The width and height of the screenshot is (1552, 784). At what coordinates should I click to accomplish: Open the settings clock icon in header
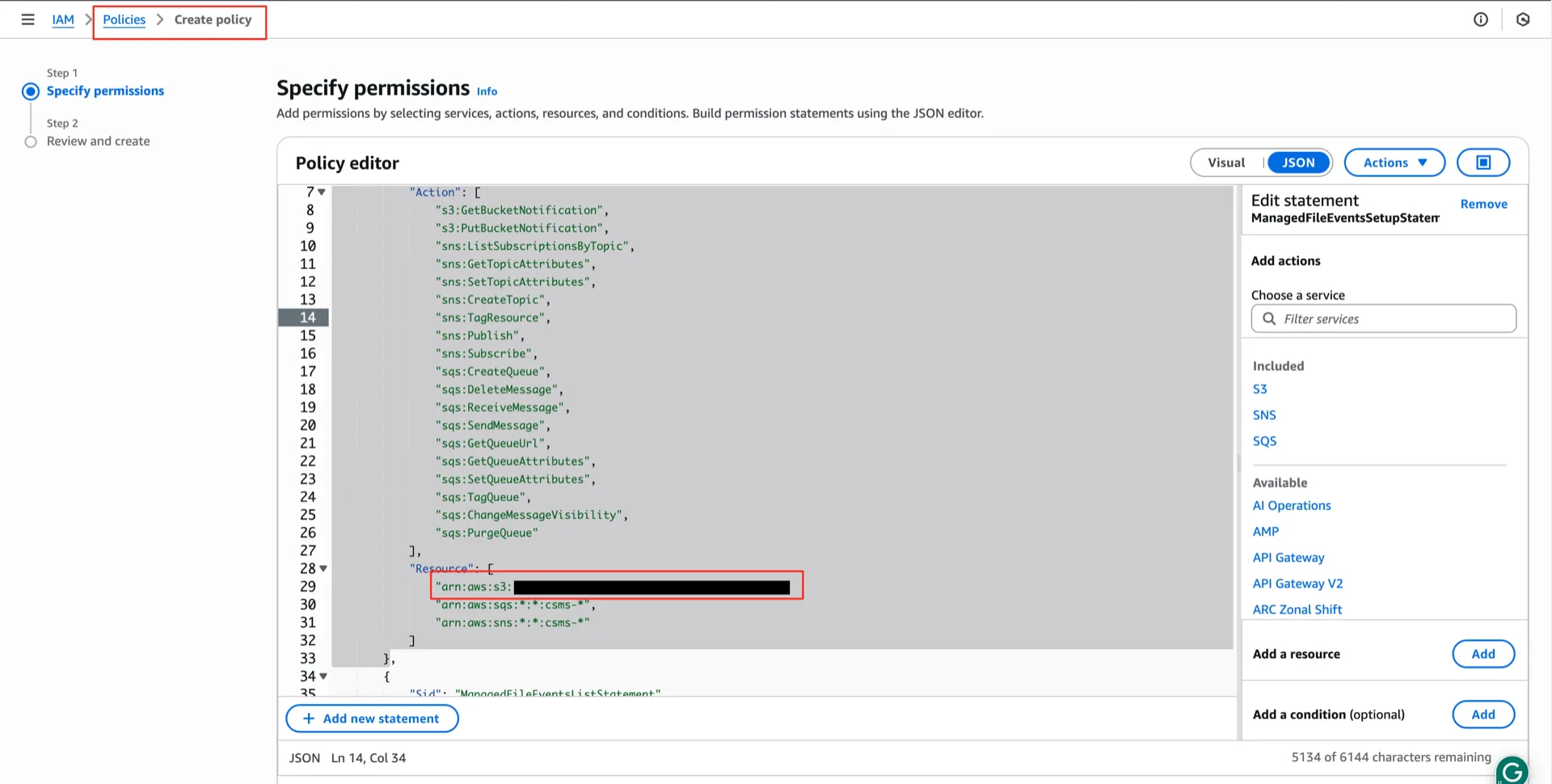coord(1523,19)
